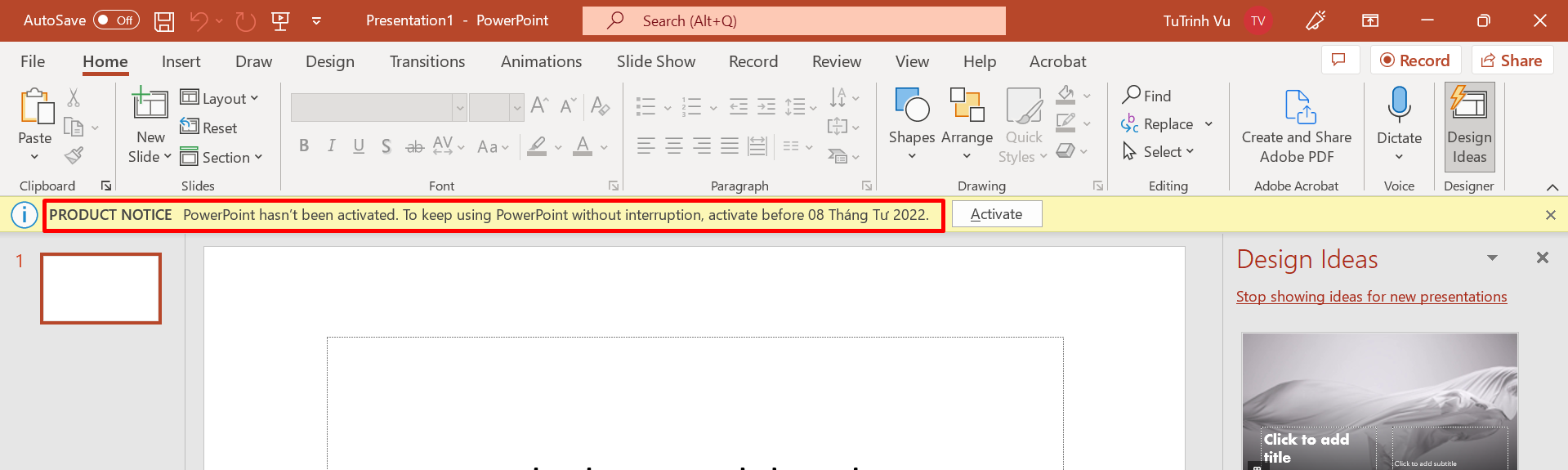Screen dimensions: 1568x470
Task: Click the Search box
Action: pyautogui.click(x=793, y=20)
